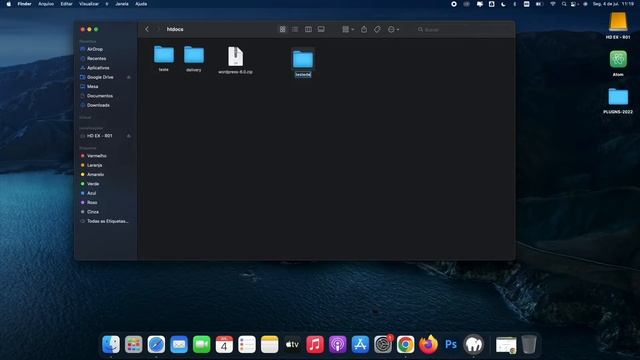Open FaceTime from the Dock
The width and height of the screenshot is (640, 360).
202,344
